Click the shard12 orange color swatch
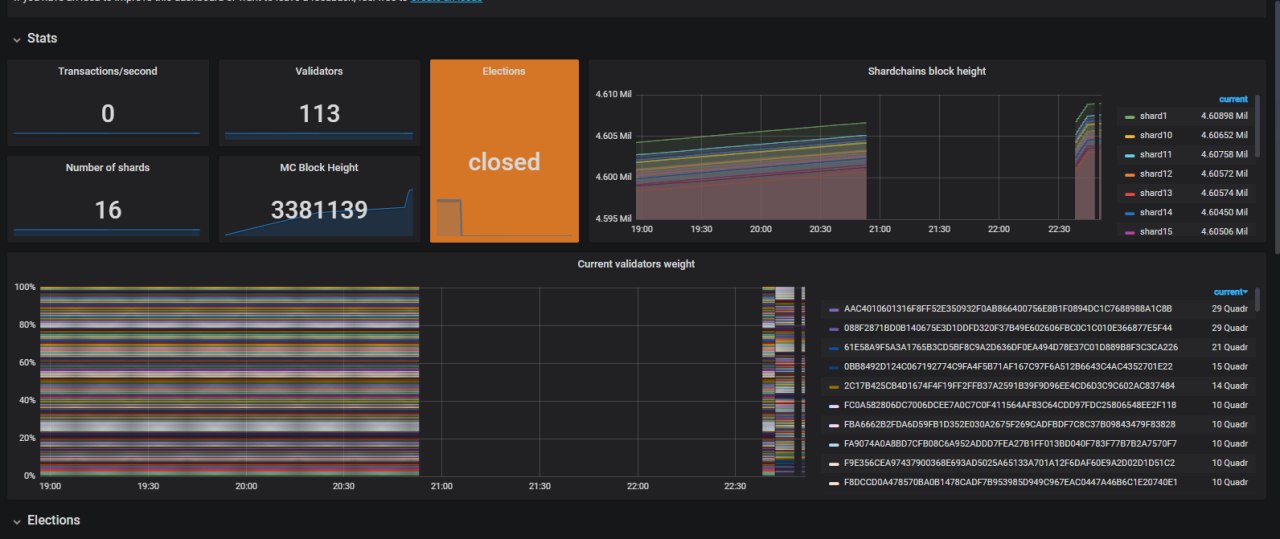 (1130, 175)
